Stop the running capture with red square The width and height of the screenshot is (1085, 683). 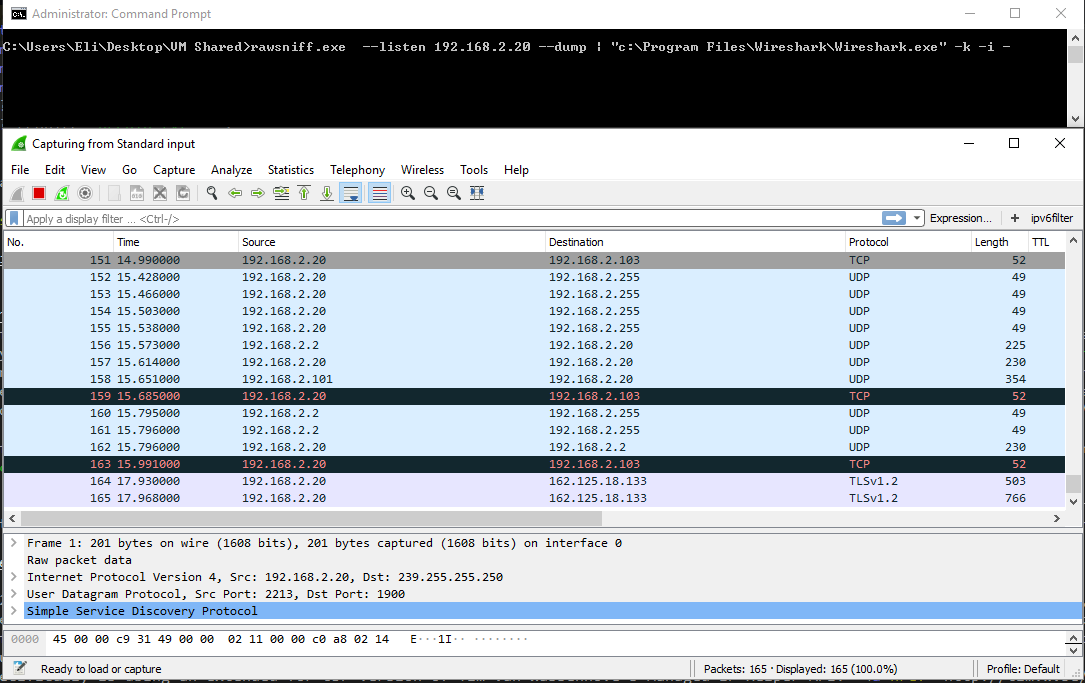39,194
